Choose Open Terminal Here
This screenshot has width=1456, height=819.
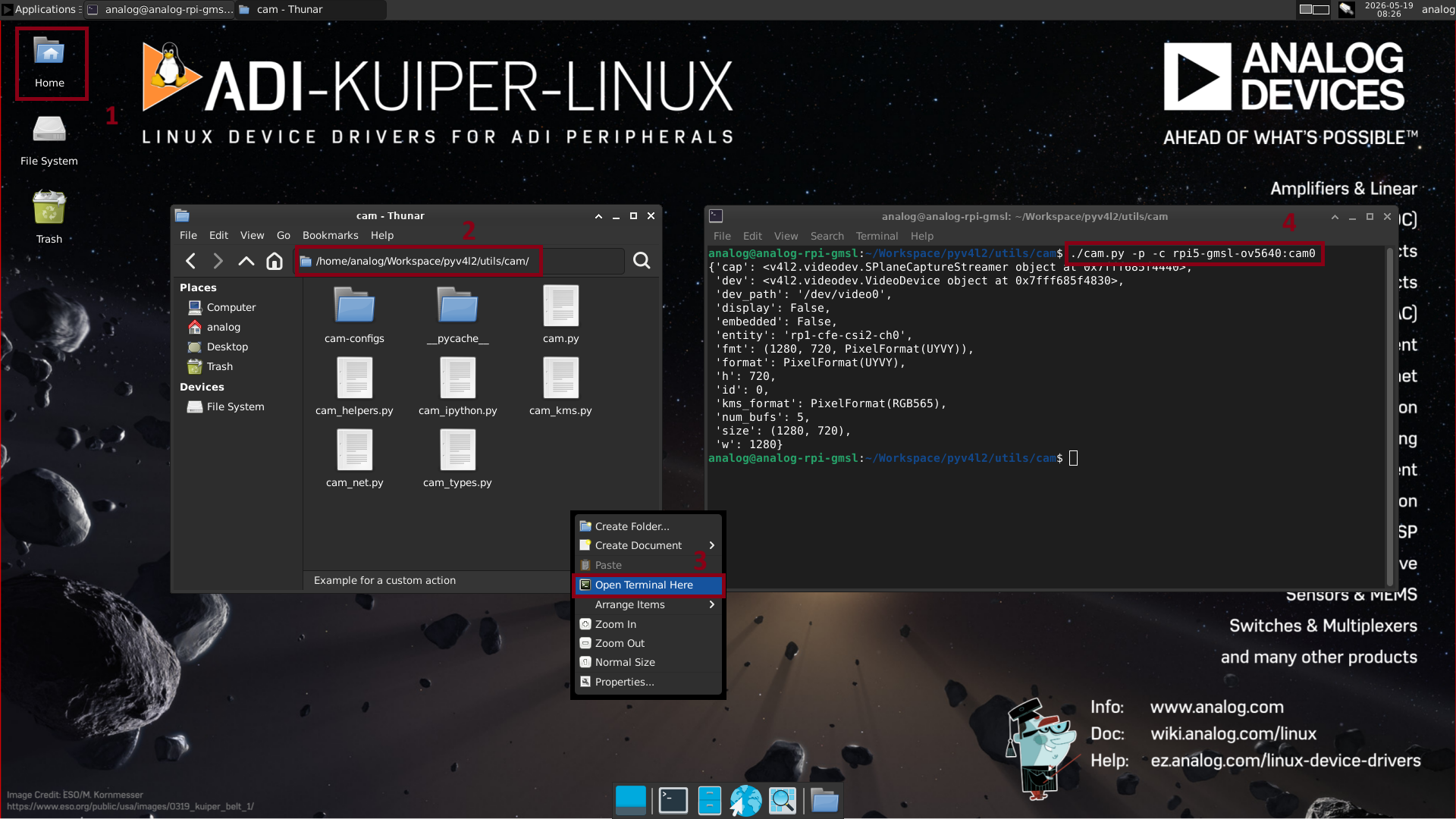648,585
